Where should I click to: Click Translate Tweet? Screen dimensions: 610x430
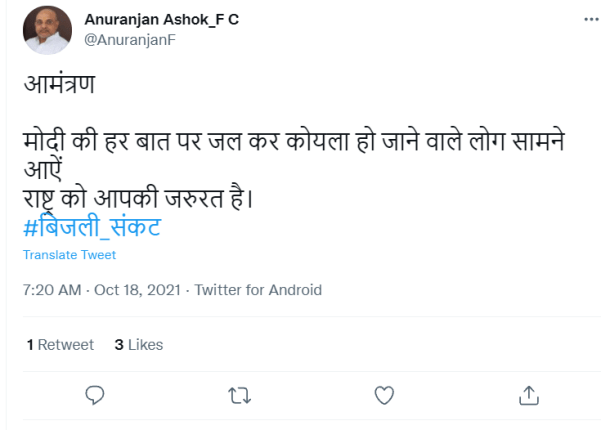(69, 255)
